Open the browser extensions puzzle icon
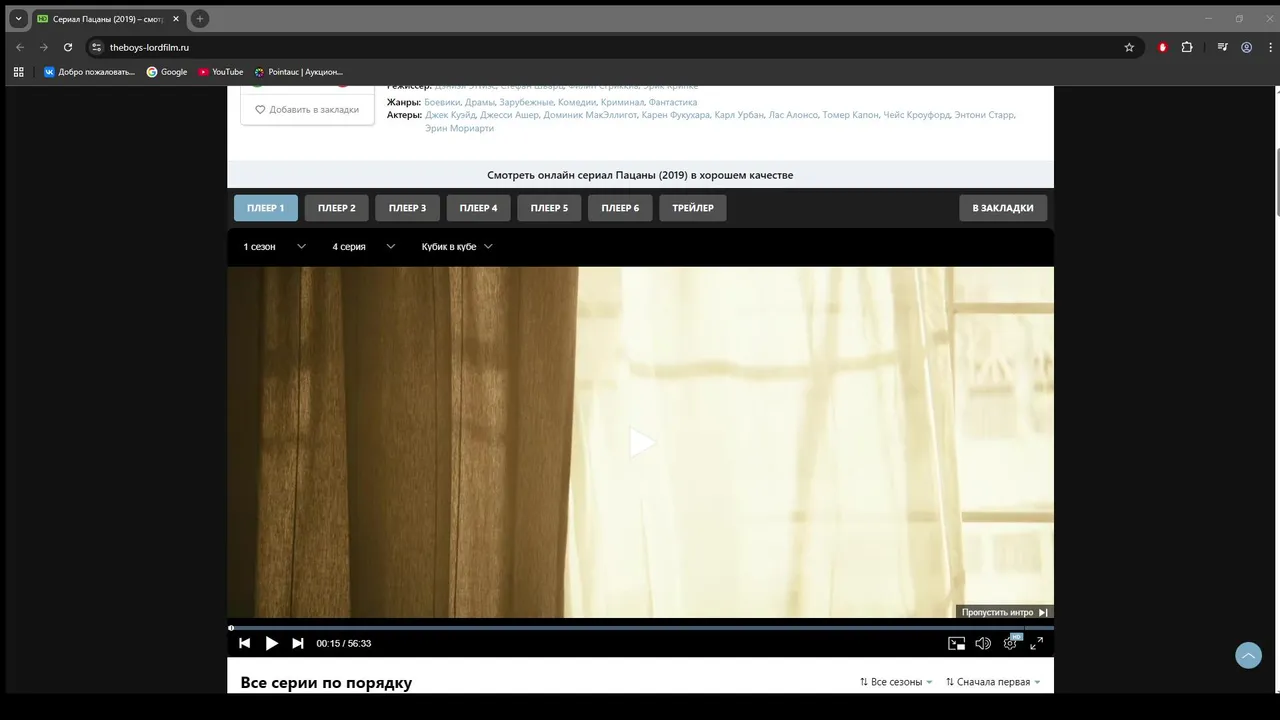Image resolution: width=1280 pixels, height=720 pixels. [1187, 47]
